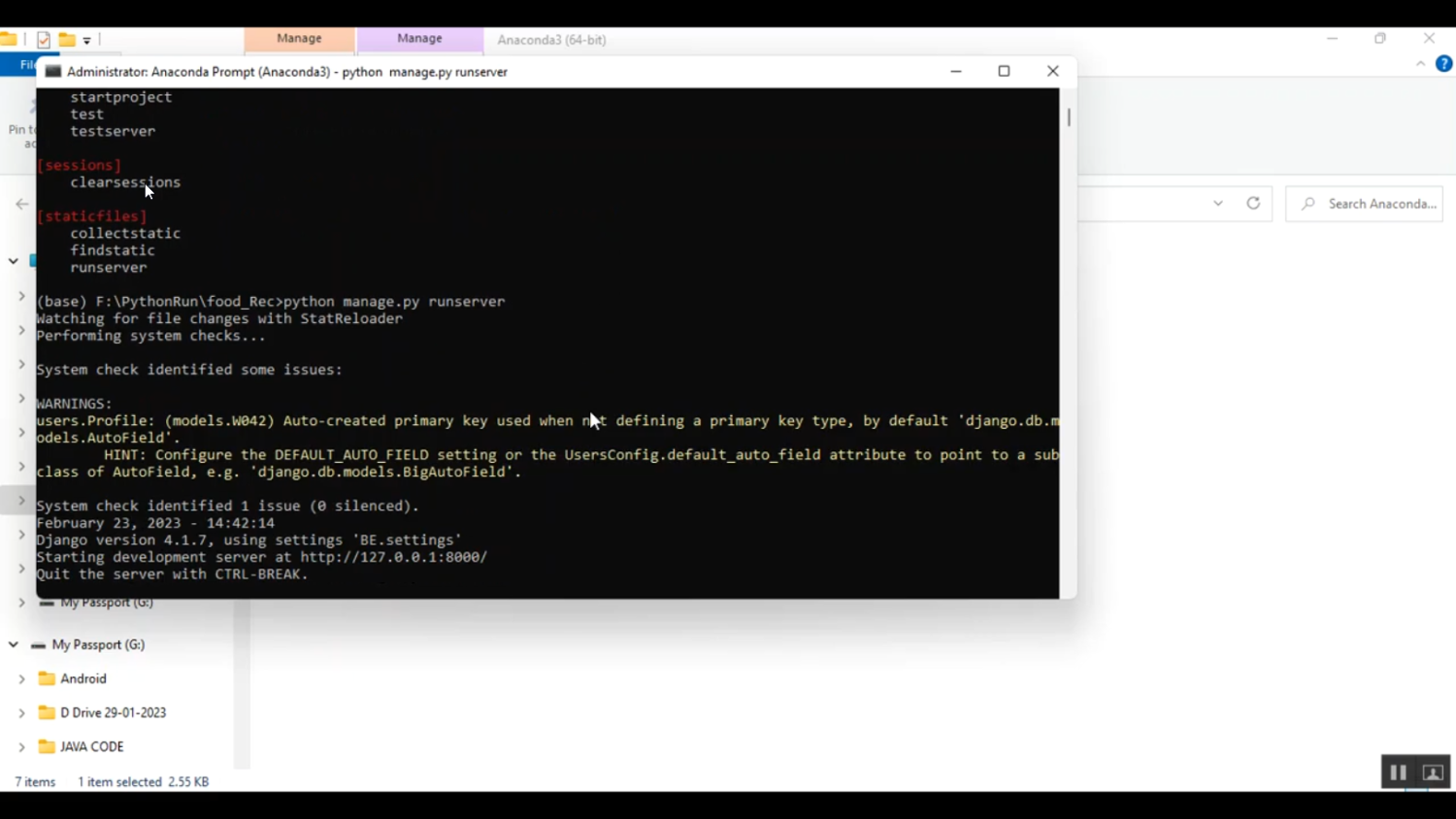Image resolution: width=1456 pixels, height=819 pixels.
Task: Click the "collectstatic" command text
Action: click(x=125, y=234)
